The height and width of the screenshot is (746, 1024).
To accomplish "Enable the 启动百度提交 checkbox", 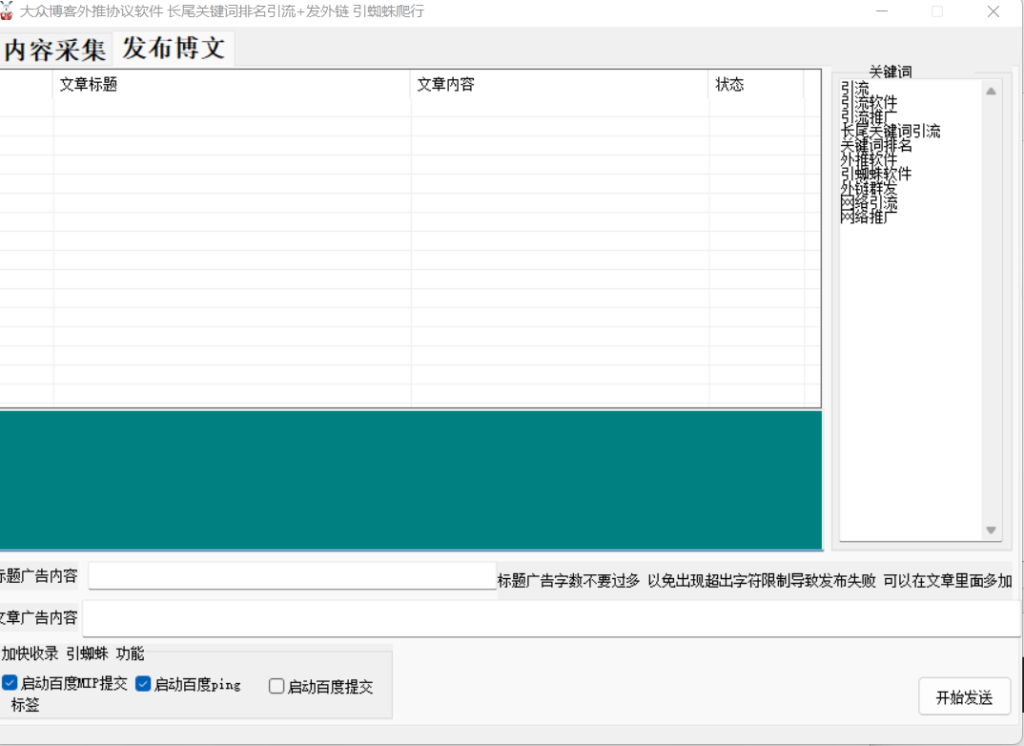I will point(277,686).
